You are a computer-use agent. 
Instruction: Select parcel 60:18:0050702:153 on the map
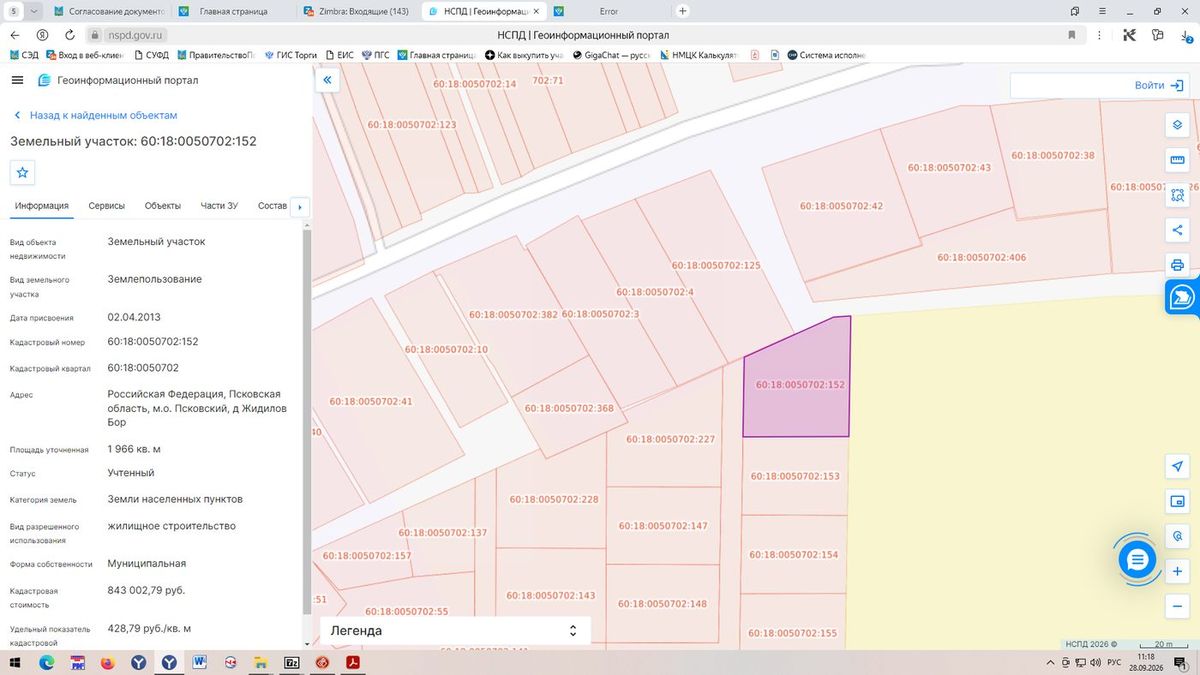click(796, 476)
